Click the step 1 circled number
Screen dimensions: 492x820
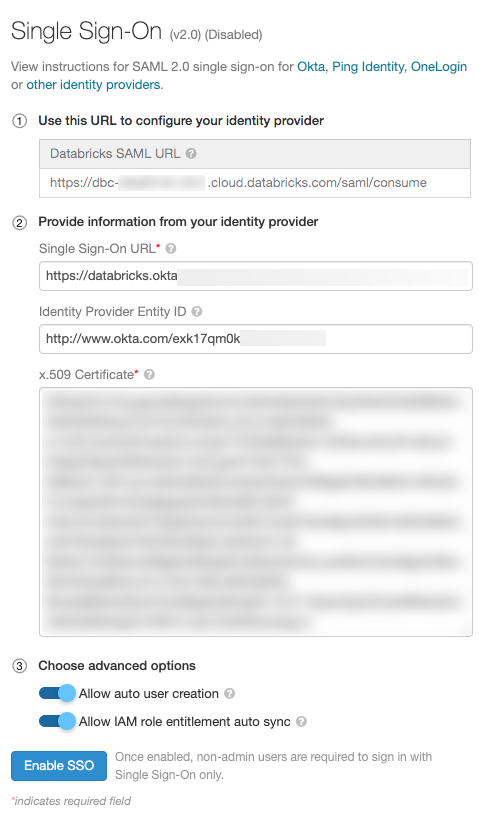pos(19,121)
